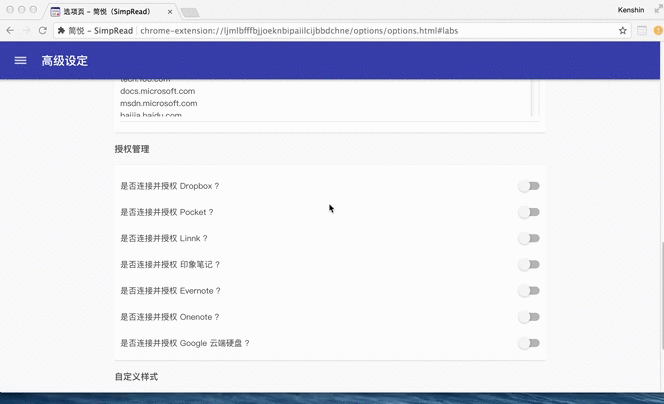The image size is (664, 404).
Task: Turn on Onenote authorization switch
Action: pos(529,317)
